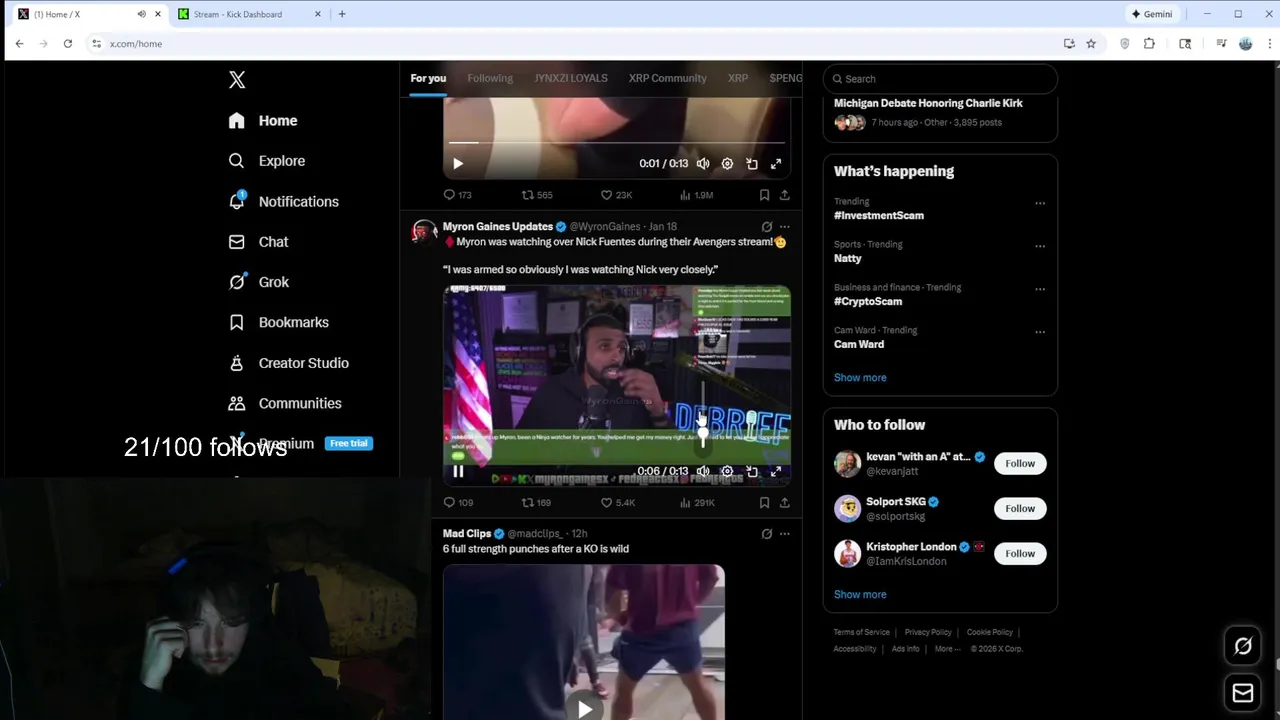Click the Premium Free trial badge
This screenshot has width=1280, height=720.
(349, 443)
